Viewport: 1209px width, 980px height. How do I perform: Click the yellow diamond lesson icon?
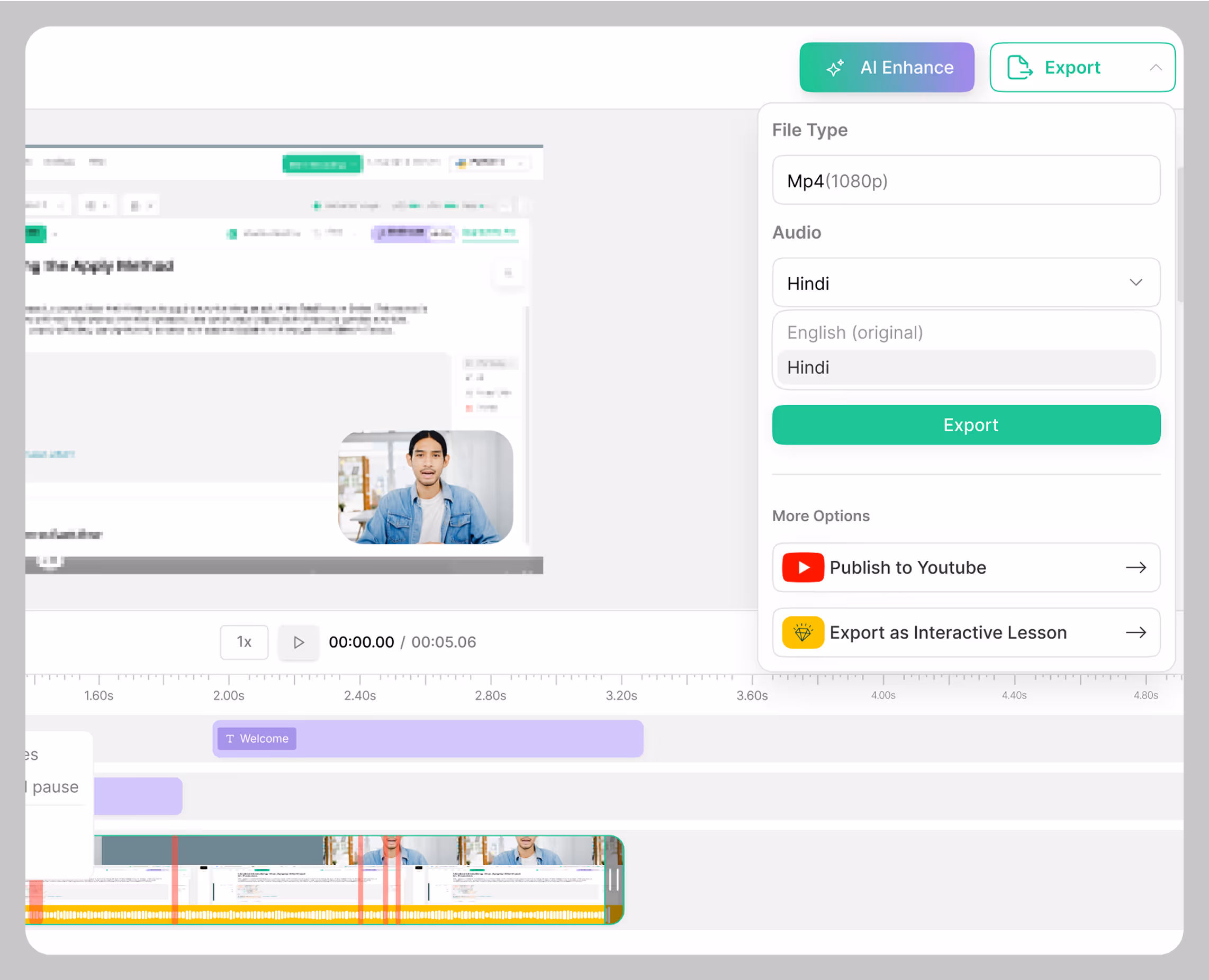pyautogui.click(x=802, y=632)
